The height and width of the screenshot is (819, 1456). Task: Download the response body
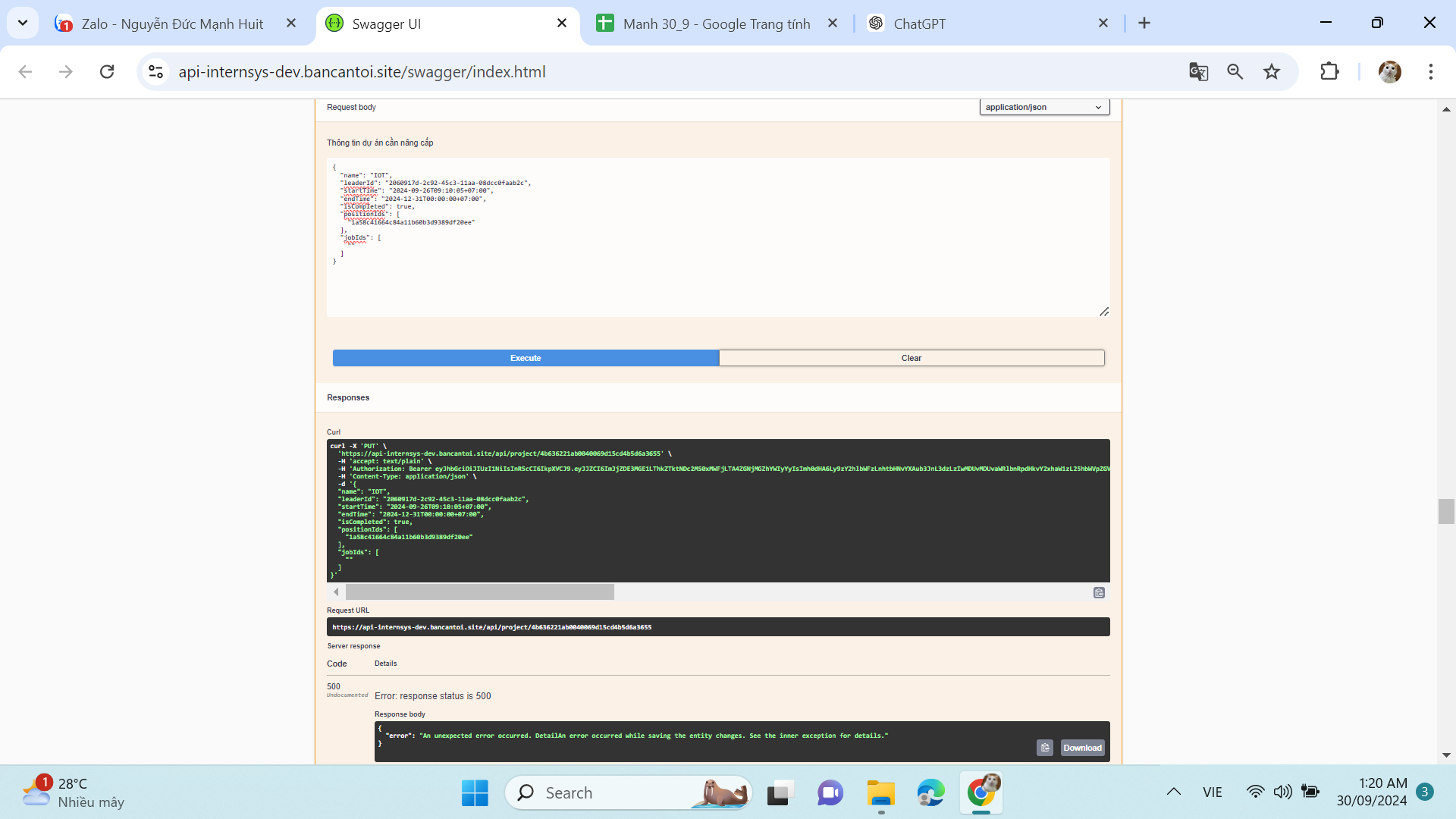coord(1082,748)
